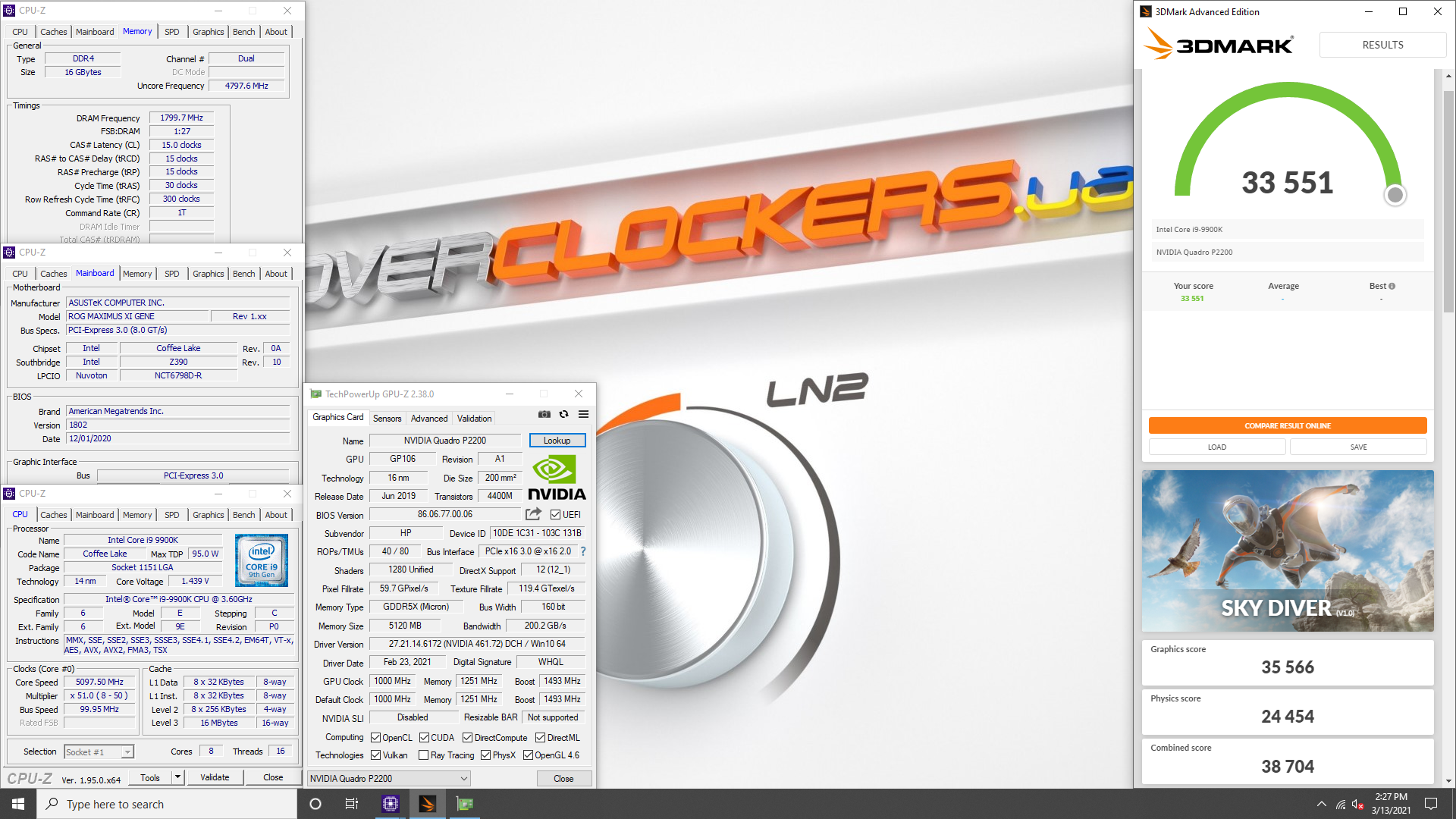
Task: Open the notification center icon
Action: [x=1431, y=804]
